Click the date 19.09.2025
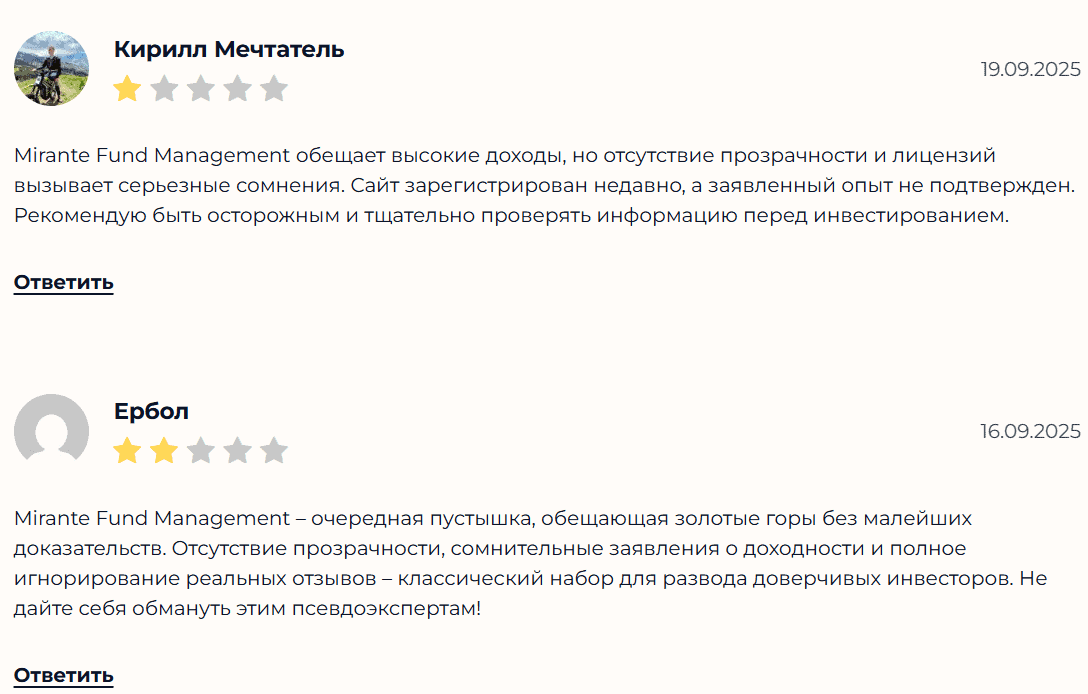The height and width of the screenshot is (694, 1088). point(1031,70)
